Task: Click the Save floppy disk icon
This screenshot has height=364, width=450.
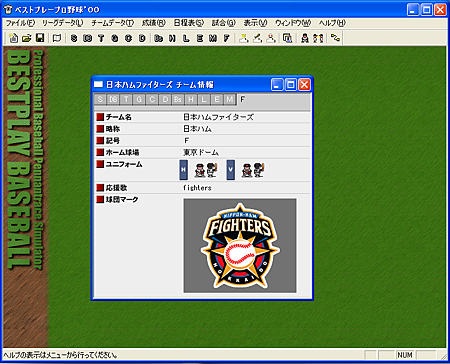Action: tap(40, 38)
